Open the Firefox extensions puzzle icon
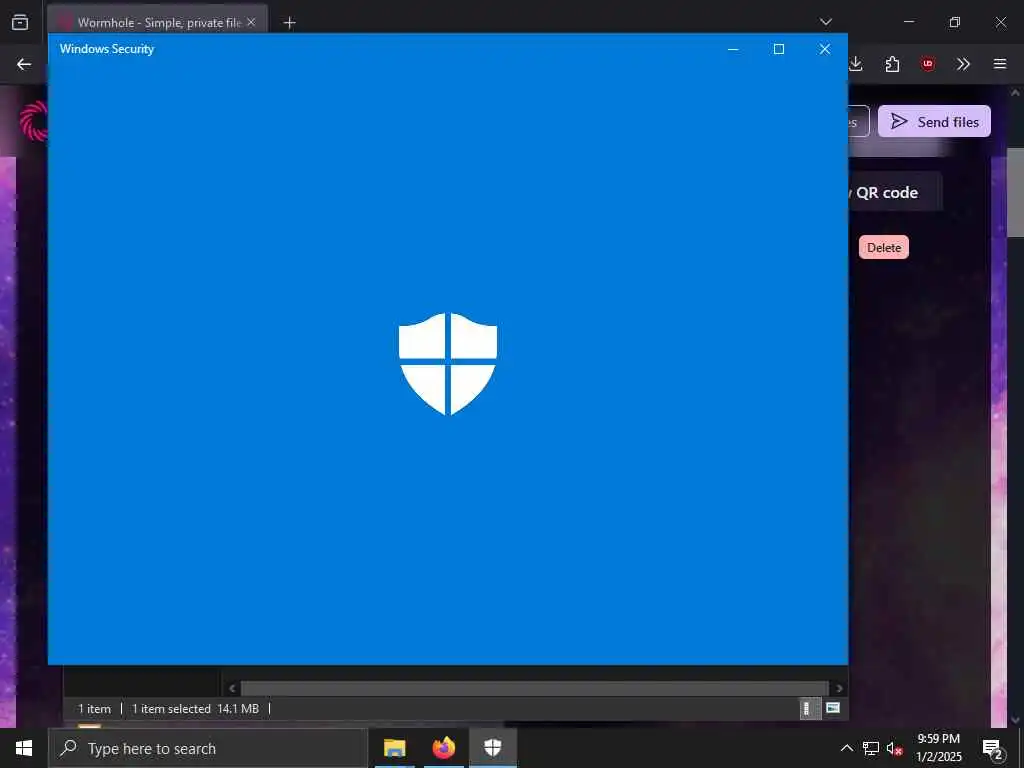The image size is (1024, 768). tap(892, 64)
